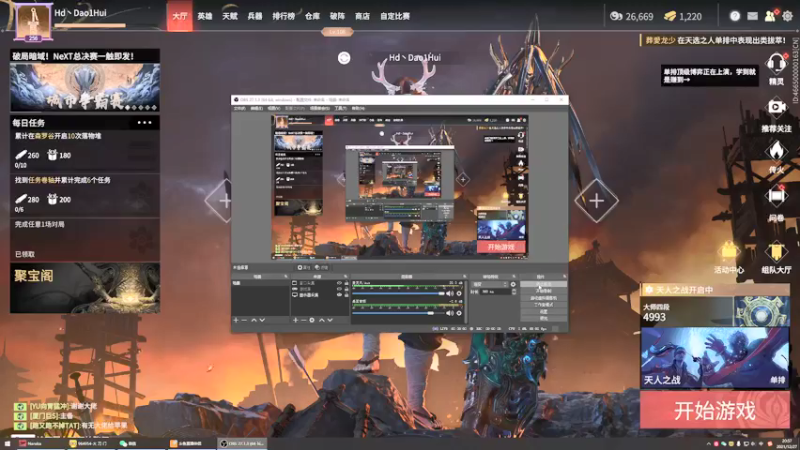Click second button, start recording, in OBS controls

(543, 291)
